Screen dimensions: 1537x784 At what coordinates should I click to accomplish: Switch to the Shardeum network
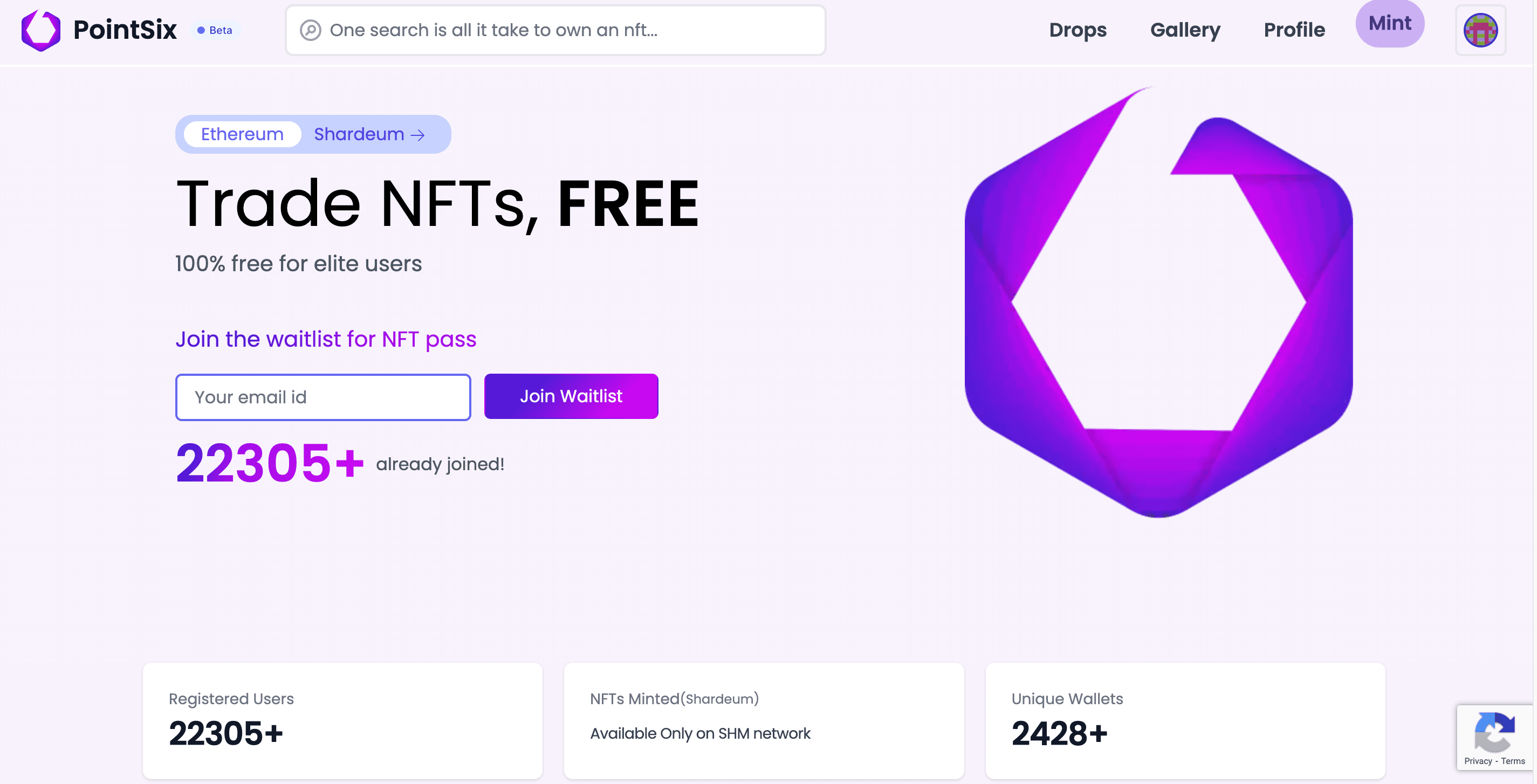[x=369, y=134]
